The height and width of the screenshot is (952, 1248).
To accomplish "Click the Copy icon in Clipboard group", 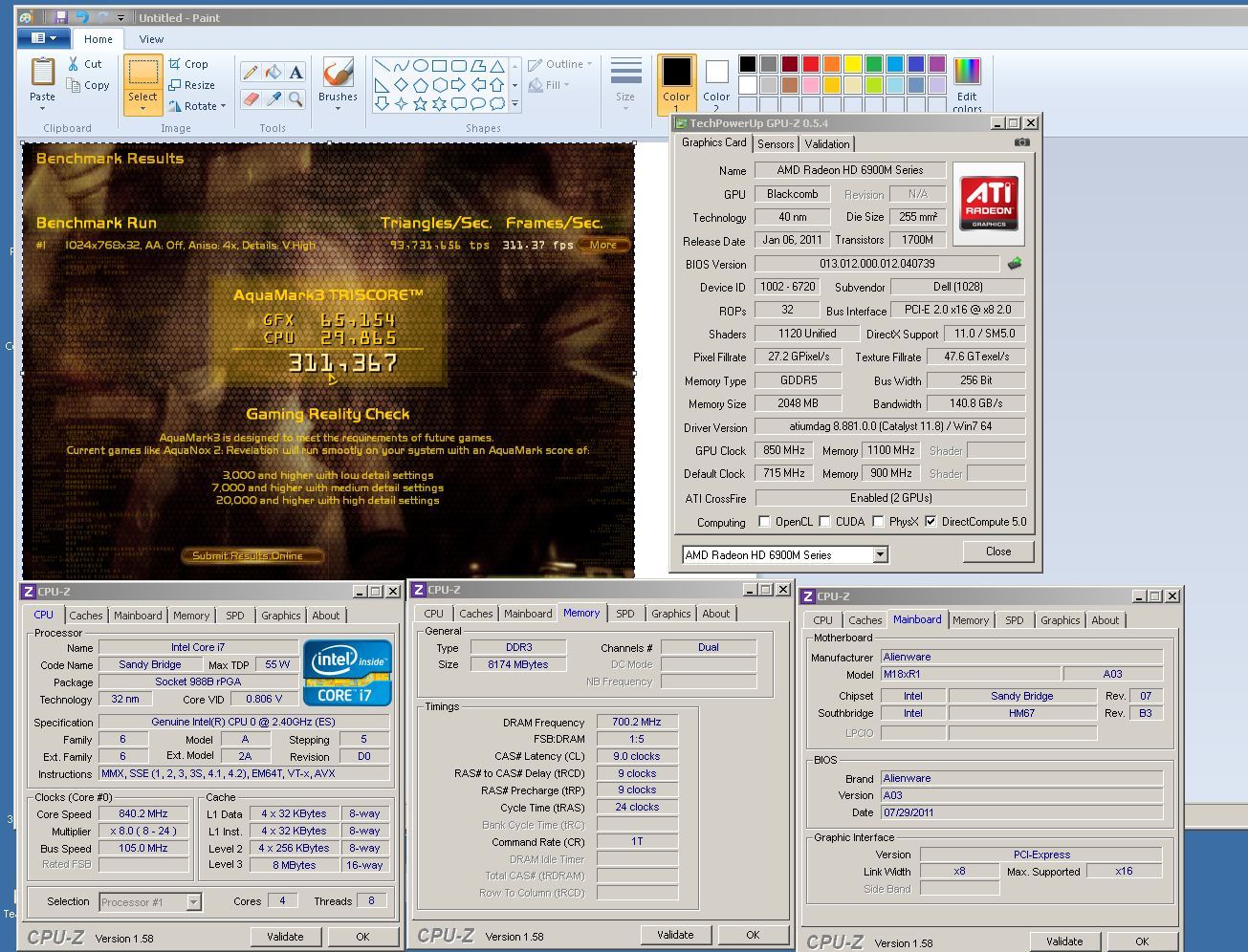I will point(74,85).
